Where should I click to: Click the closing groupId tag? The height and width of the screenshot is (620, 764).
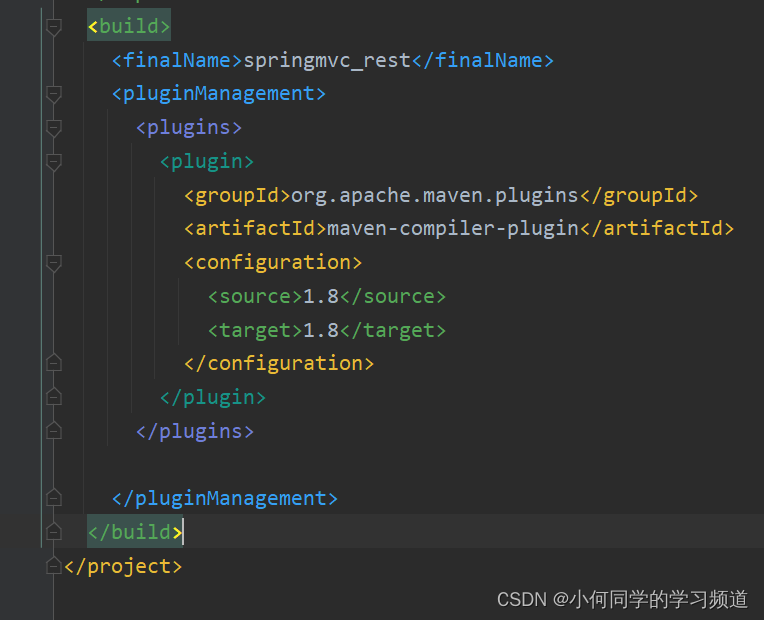point(638,196)
